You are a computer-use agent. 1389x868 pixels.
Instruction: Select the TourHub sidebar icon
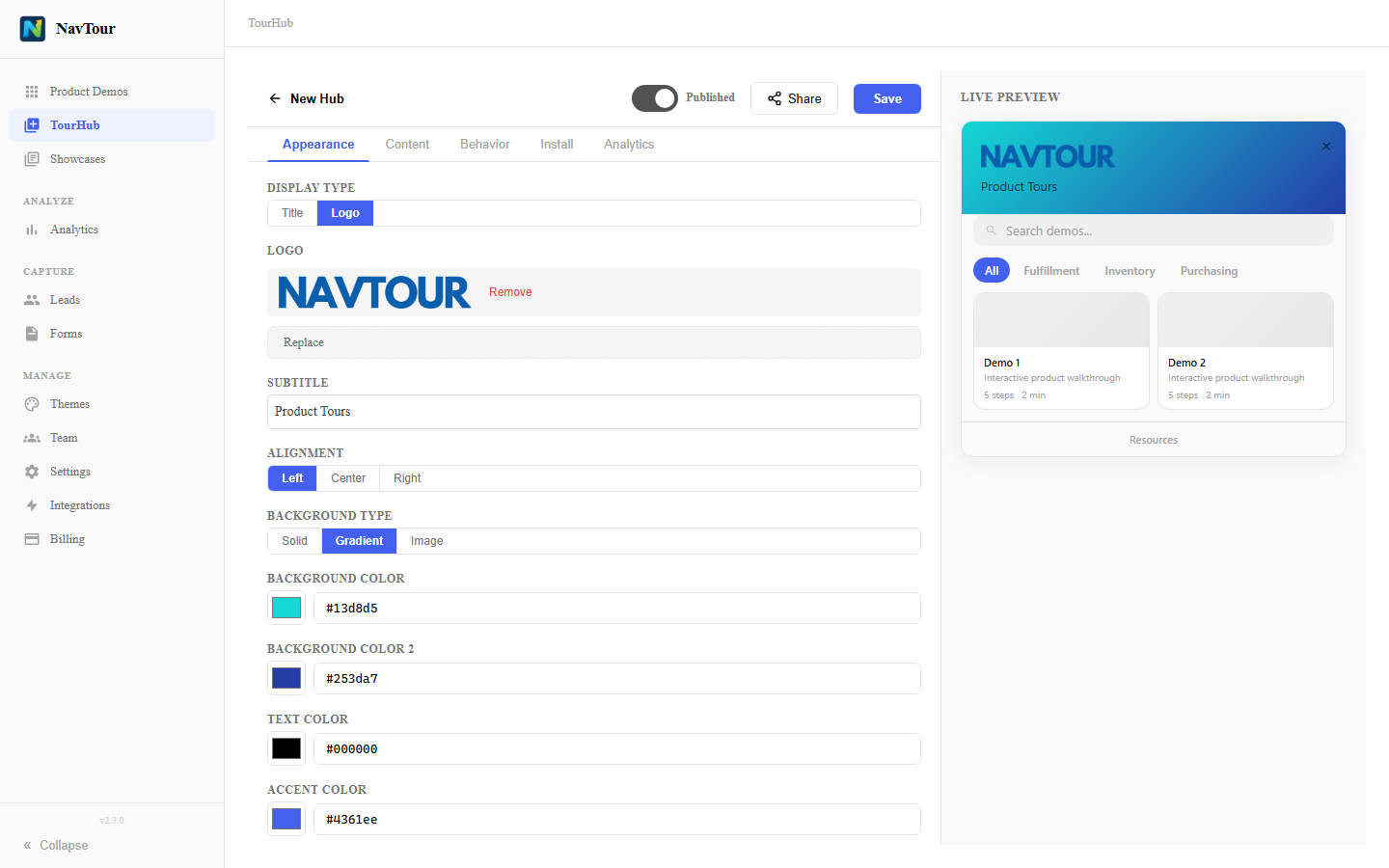[32, 125]
